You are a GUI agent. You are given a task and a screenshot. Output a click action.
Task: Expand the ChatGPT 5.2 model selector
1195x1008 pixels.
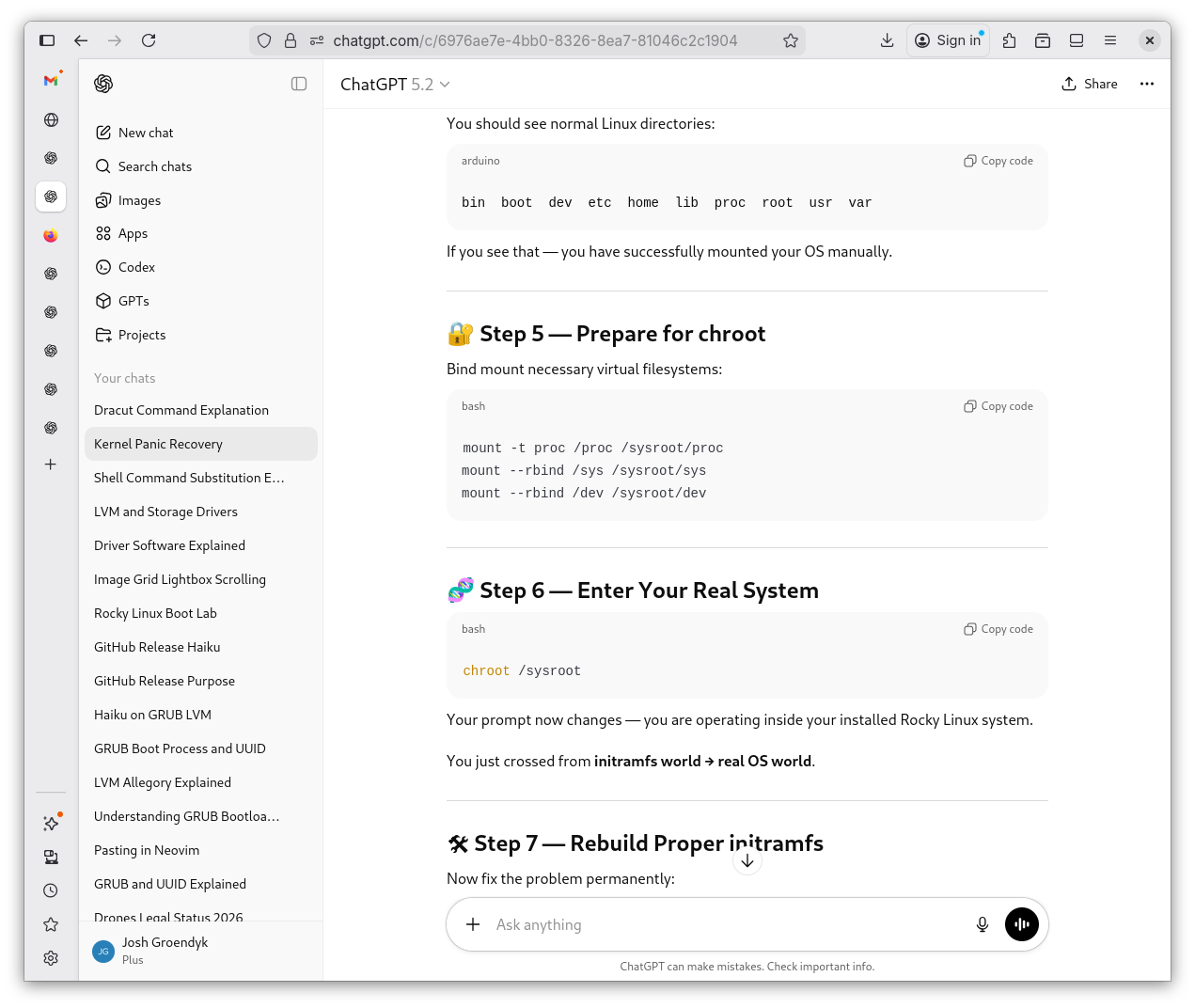coord(395,85)
